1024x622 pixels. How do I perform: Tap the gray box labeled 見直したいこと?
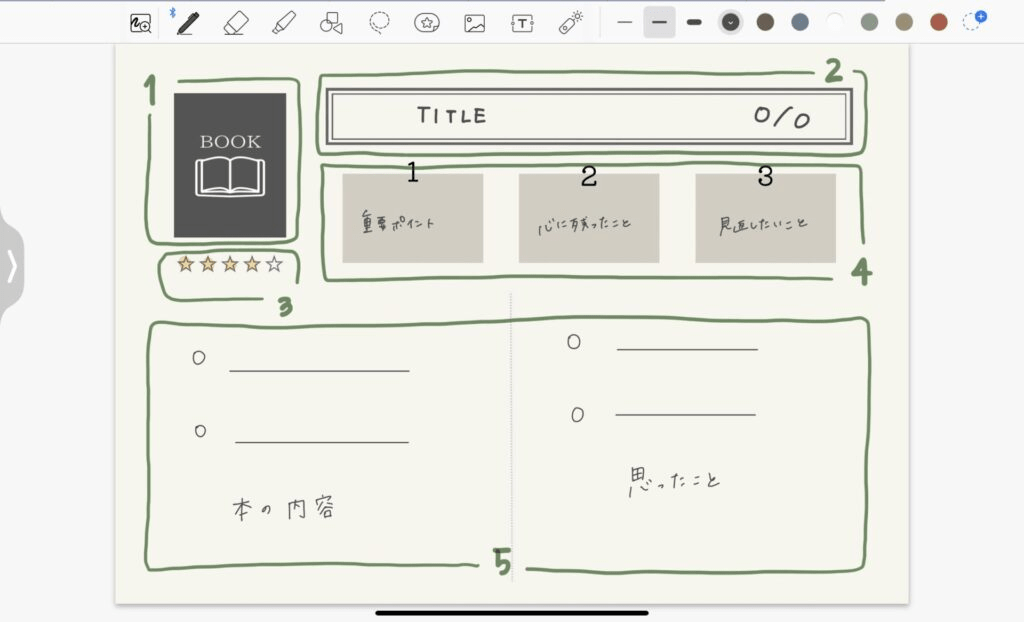pos(765,218)
